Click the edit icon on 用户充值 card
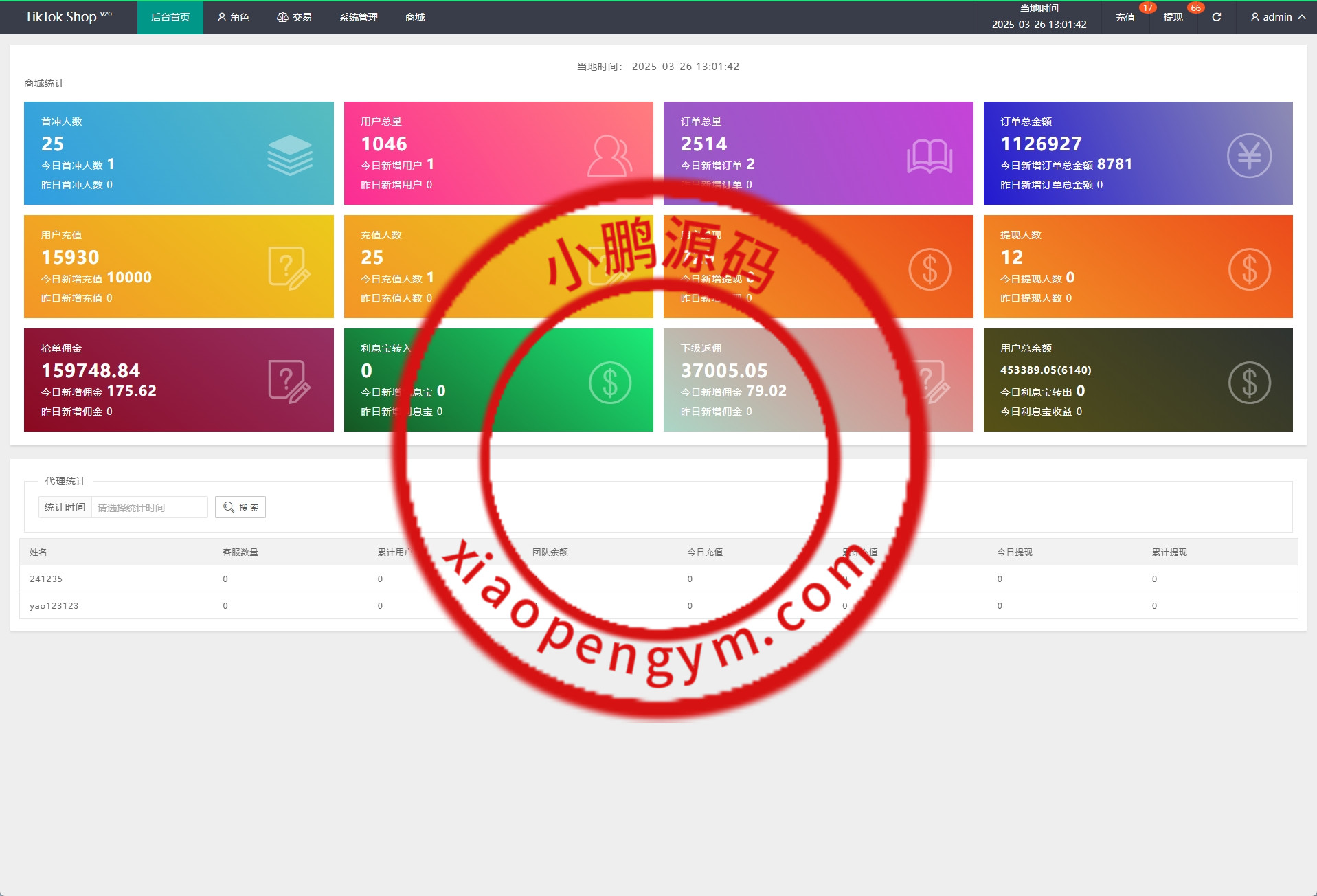The width and height of the screenshot is (1317, 896). tap(289, 268)
